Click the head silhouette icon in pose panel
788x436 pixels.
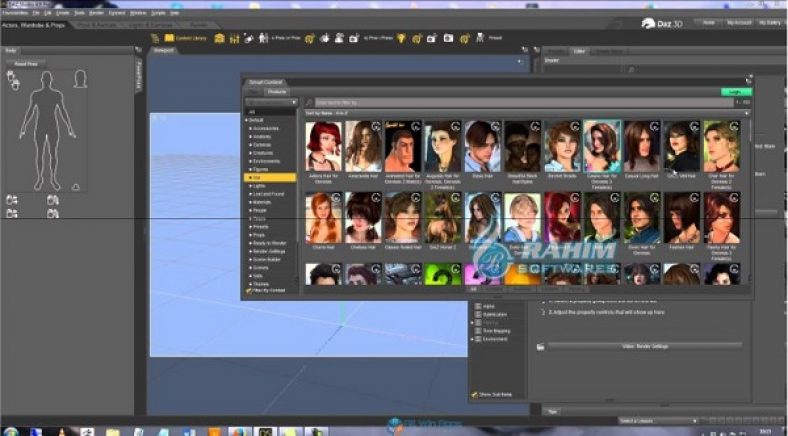(x=80, y=79)
